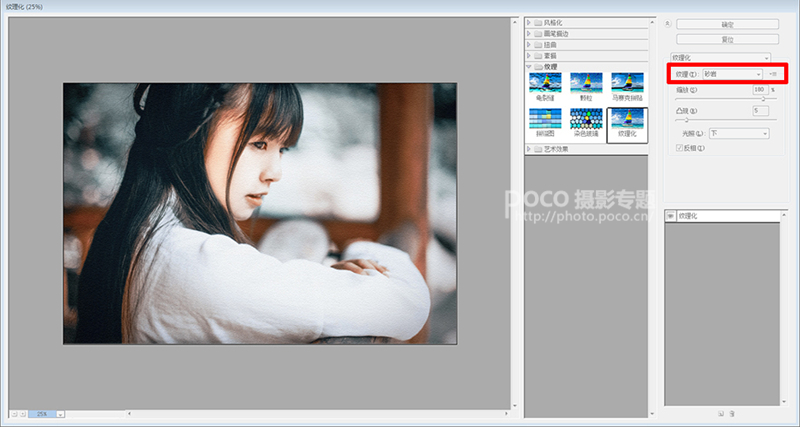The image size is (800, 427).
Task: Open the load texture flyout menu icon
Action: 773,74
